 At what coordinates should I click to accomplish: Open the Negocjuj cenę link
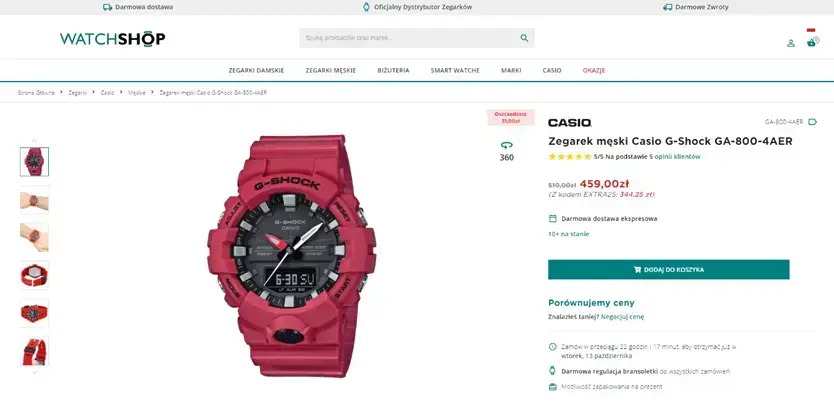(622, 317)
